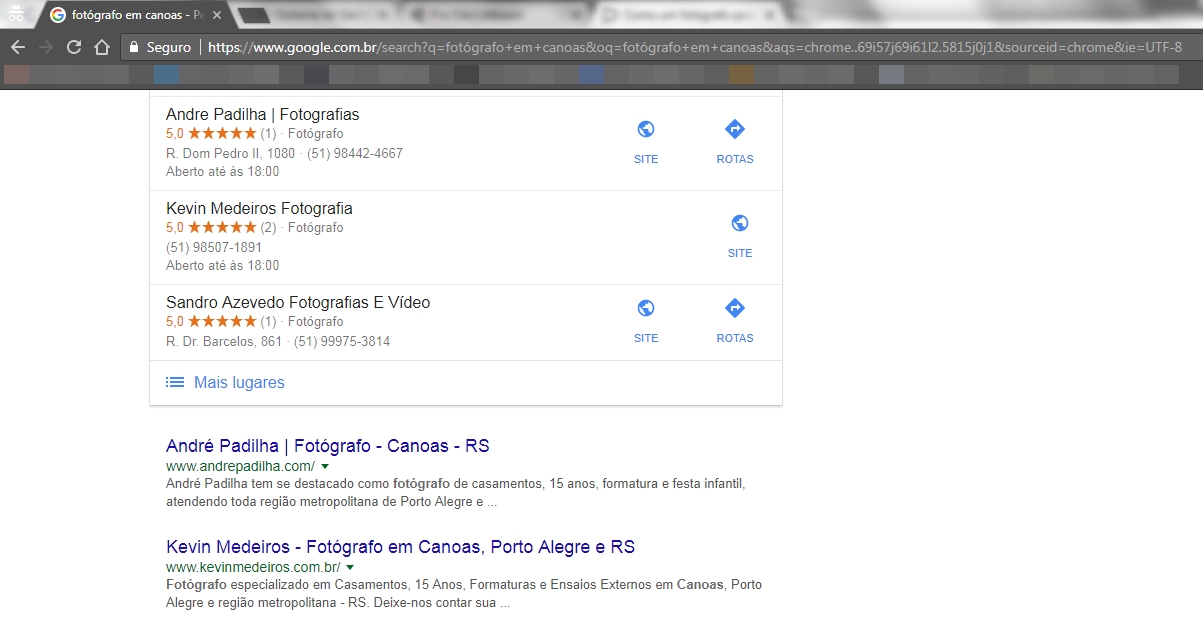Visit the SITE globe for Kevin Medeiros Fotografia
This screenshot has height=627, width=1203.
click(x=740, y=223)
